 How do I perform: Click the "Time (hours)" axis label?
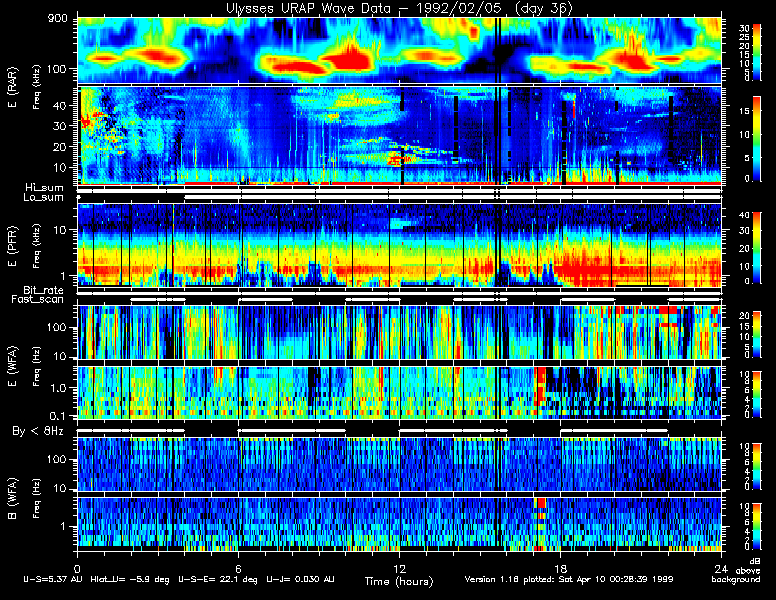pos(399,581)
